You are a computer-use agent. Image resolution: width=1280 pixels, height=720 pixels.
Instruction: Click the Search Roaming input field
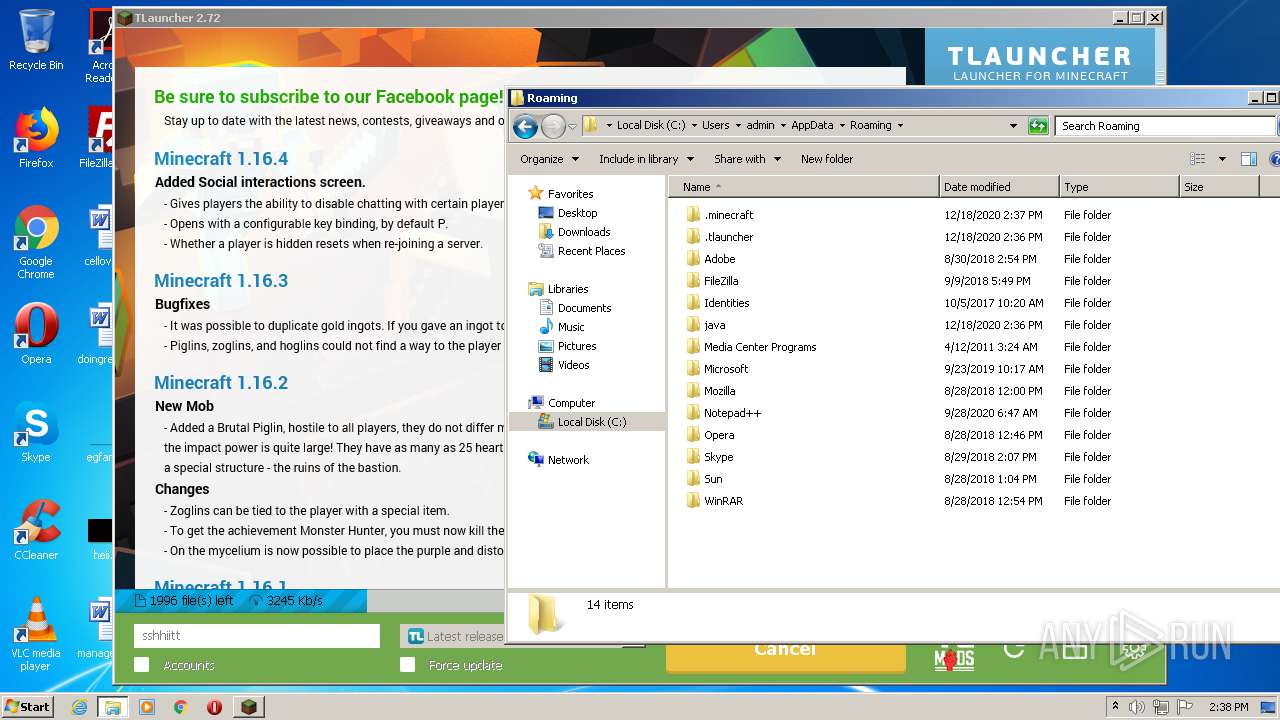click(x=1164, y=126)
